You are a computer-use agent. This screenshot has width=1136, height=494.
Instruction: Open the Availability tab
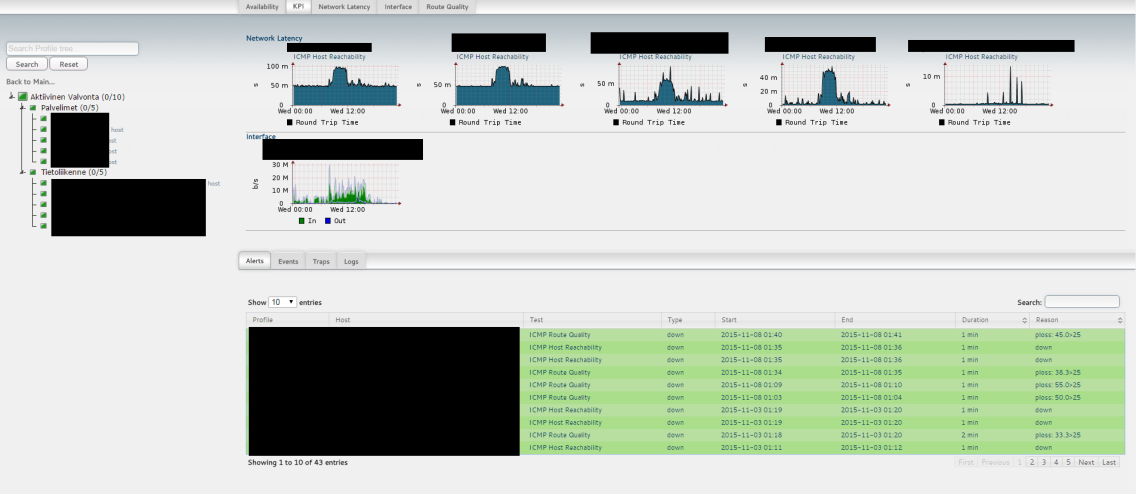pos(262,7)
